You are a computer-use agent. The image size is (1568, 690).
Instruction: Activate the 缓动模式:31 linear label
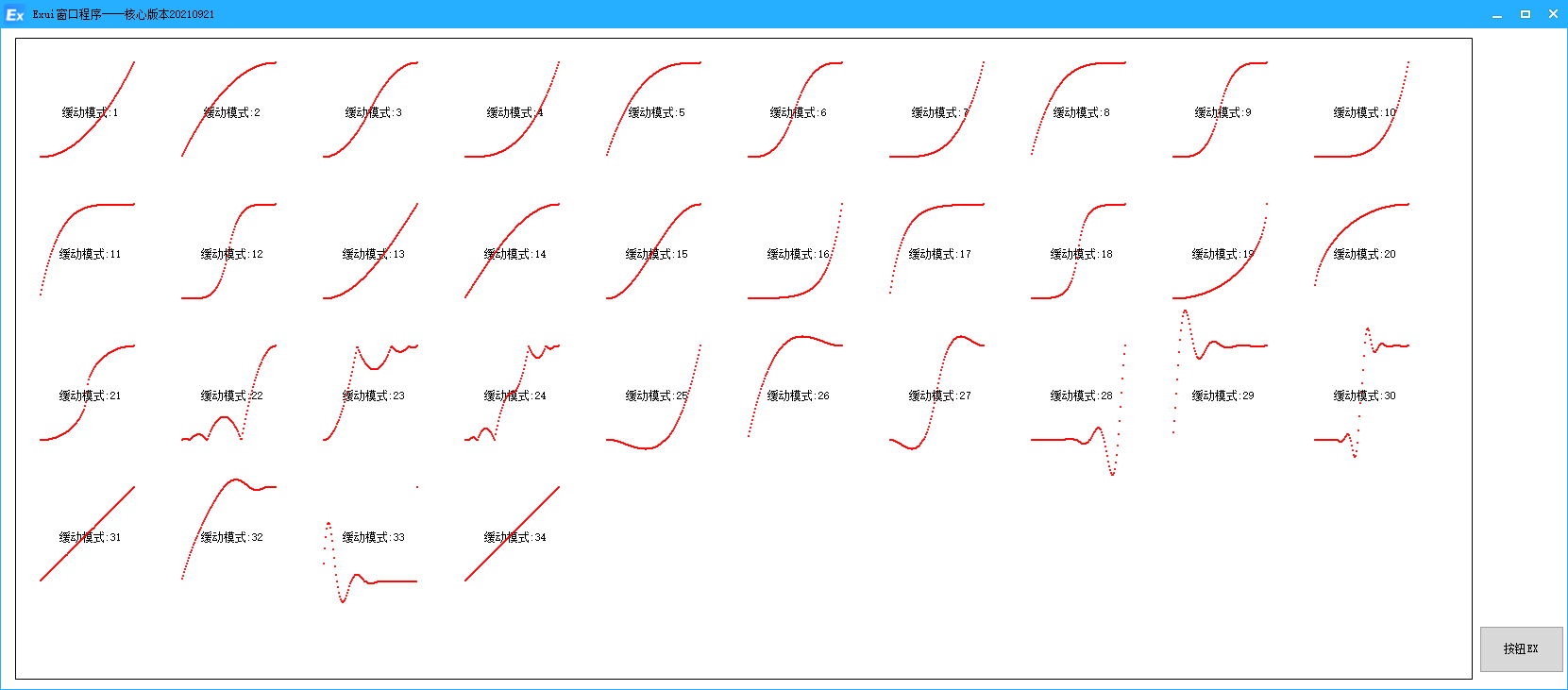(x=91, y=537)
